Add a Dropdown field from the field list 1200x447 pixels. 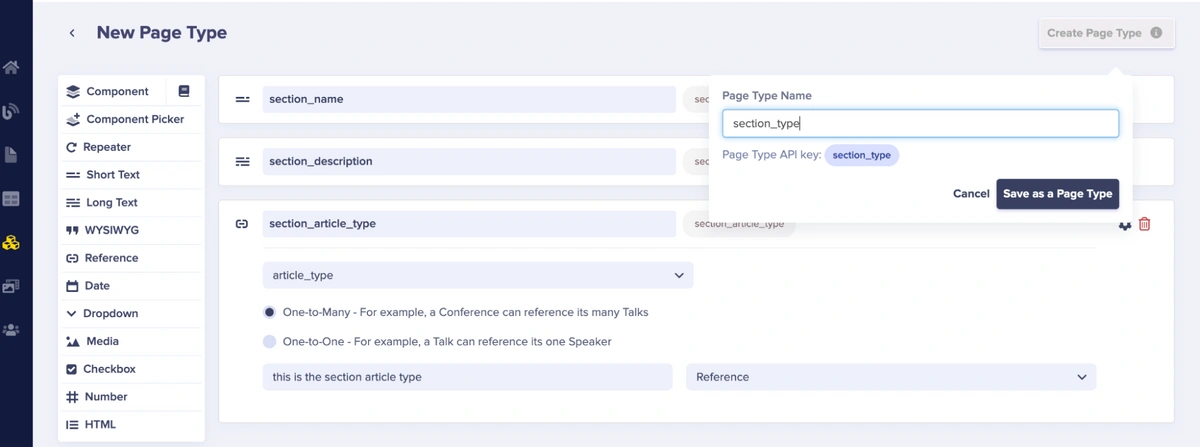(x=110, y=313)
